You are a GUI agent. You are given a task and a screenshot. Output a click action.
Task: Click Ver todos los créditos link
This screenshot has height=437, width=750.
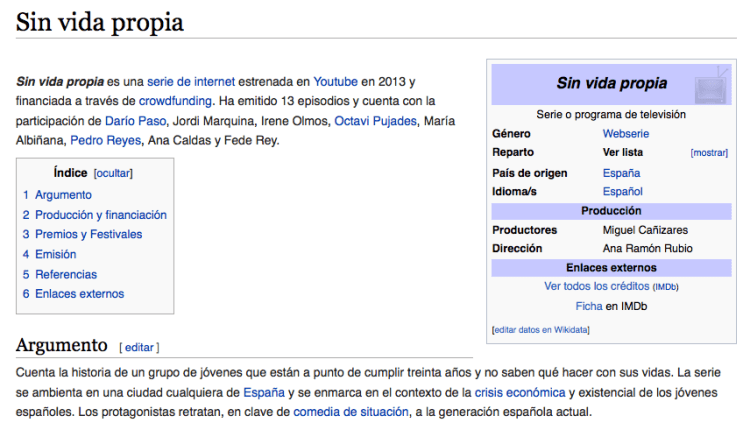click(597, 286)
